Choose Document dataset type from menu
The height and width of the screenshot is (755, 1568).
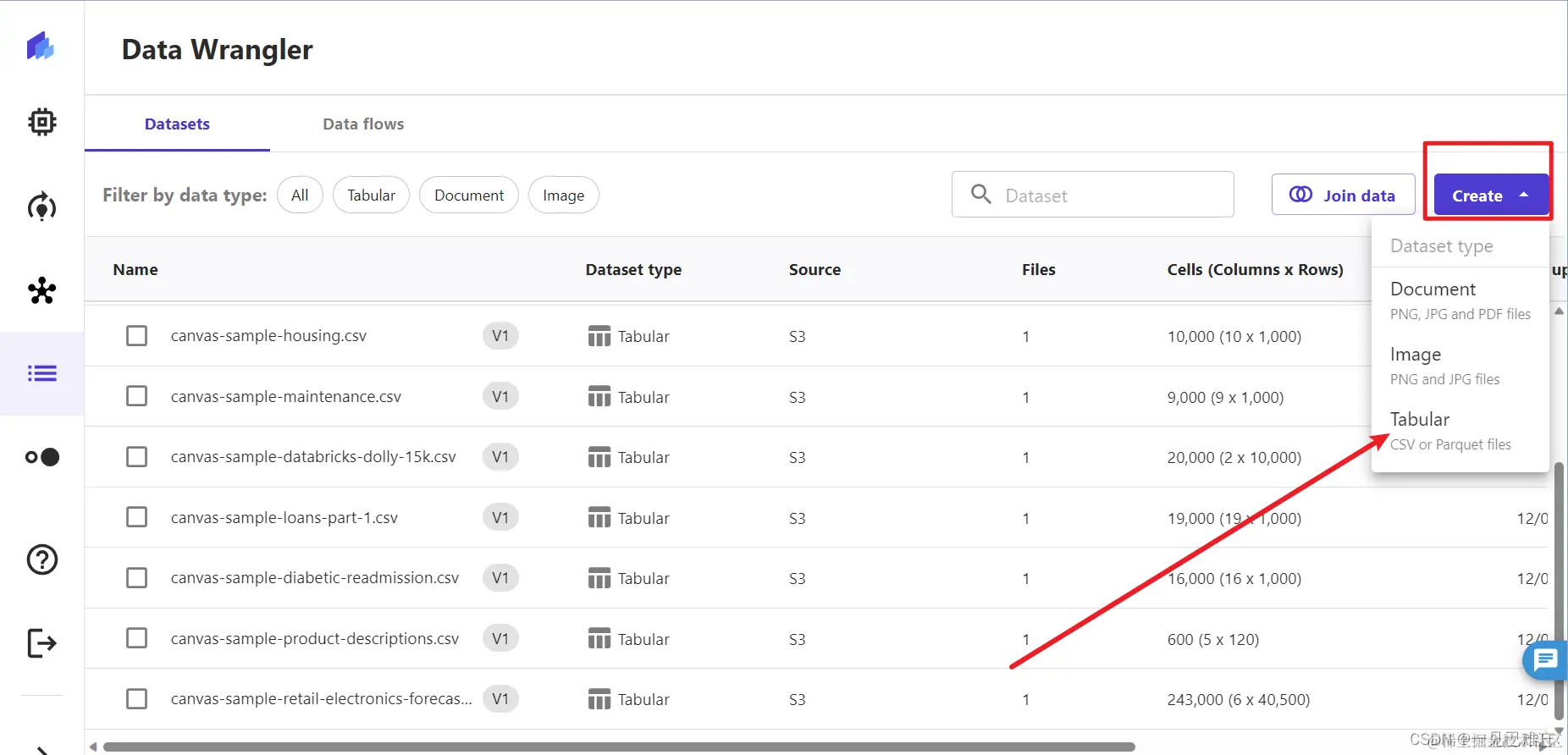point(1460,300)
